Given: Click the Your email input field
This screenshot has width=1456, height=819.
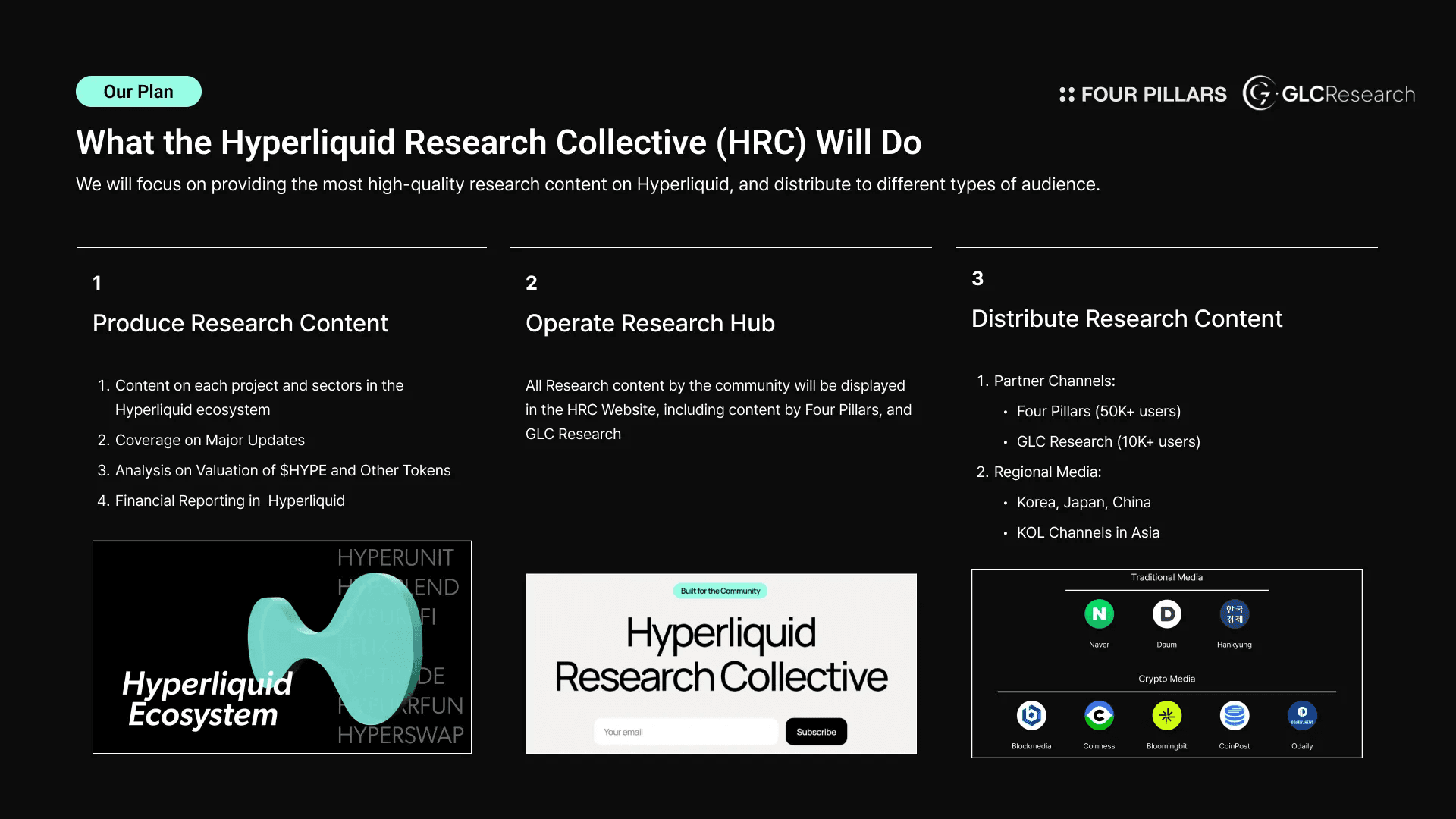Looking at the screenshot, I should click(x=686, y=732).
